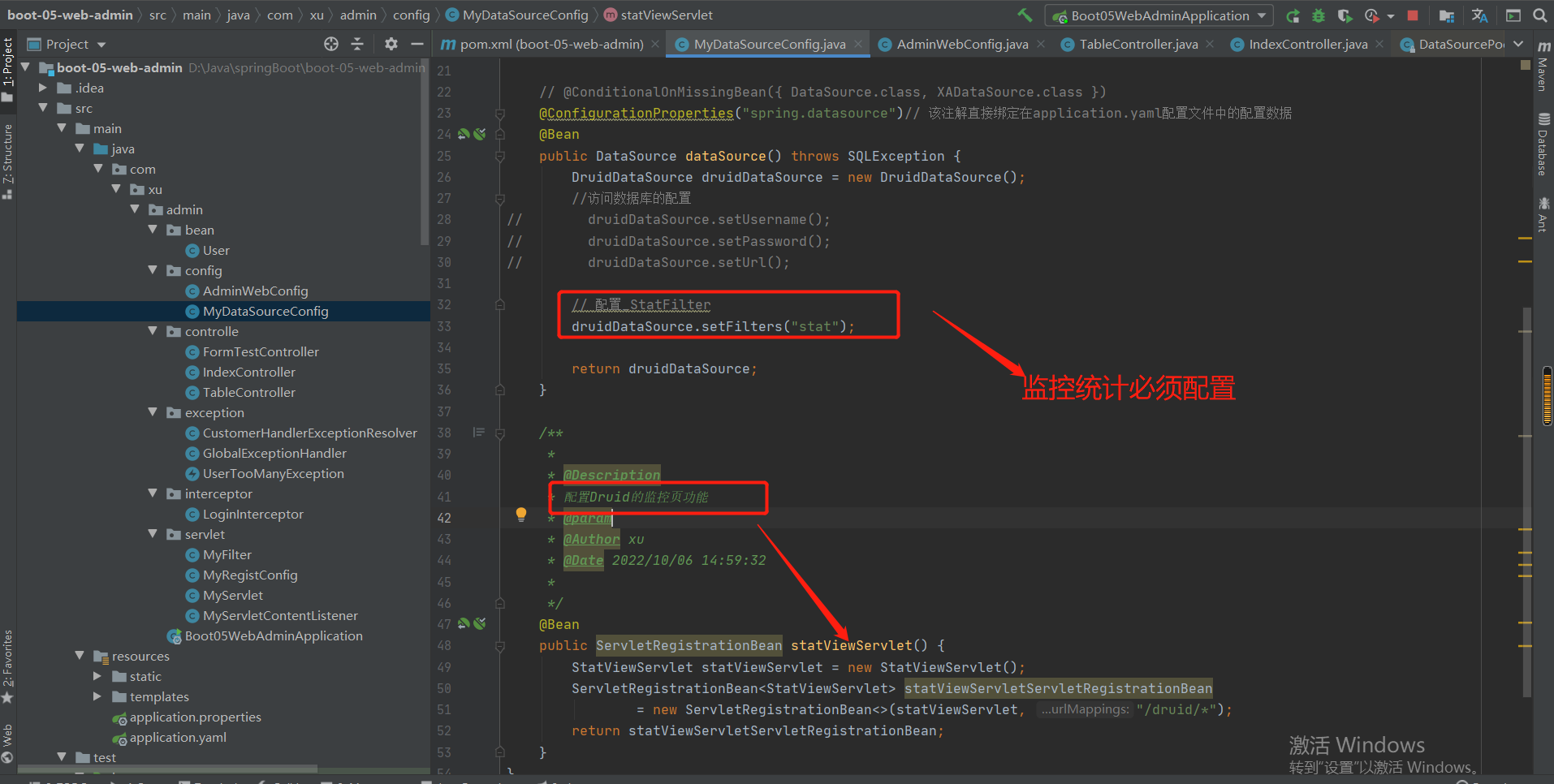This screenshot has height=784, width=1554.
Task: Switch to the IndexController.java tab
Action: (x=1307, y=44)
